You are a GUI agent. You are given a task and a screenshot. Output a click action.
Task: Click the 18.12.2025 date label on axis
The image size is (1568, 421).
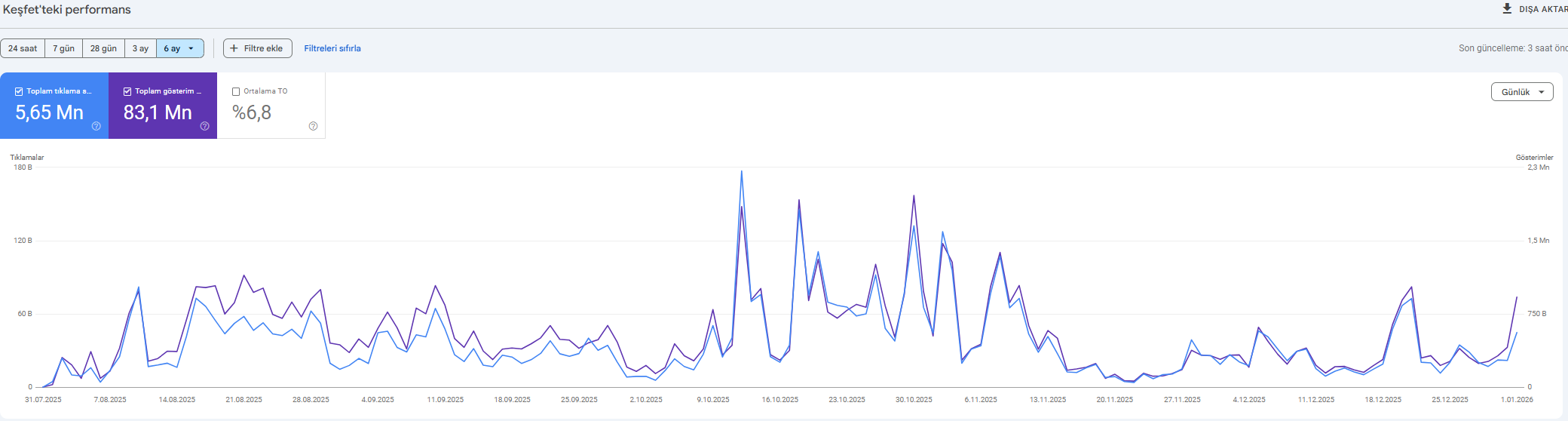(1383, 400)
